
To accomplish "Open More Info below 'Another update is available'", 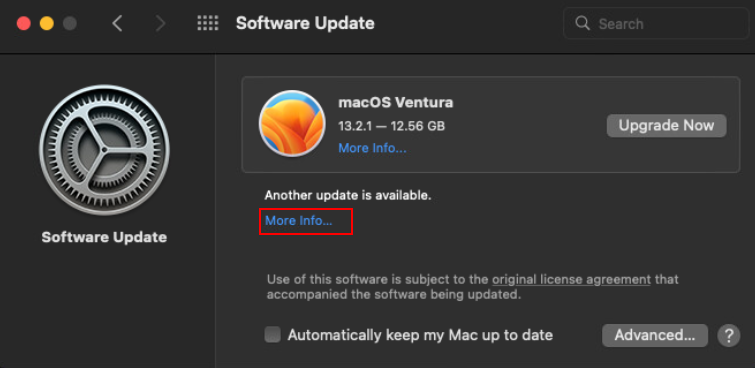I will (299, 221).
